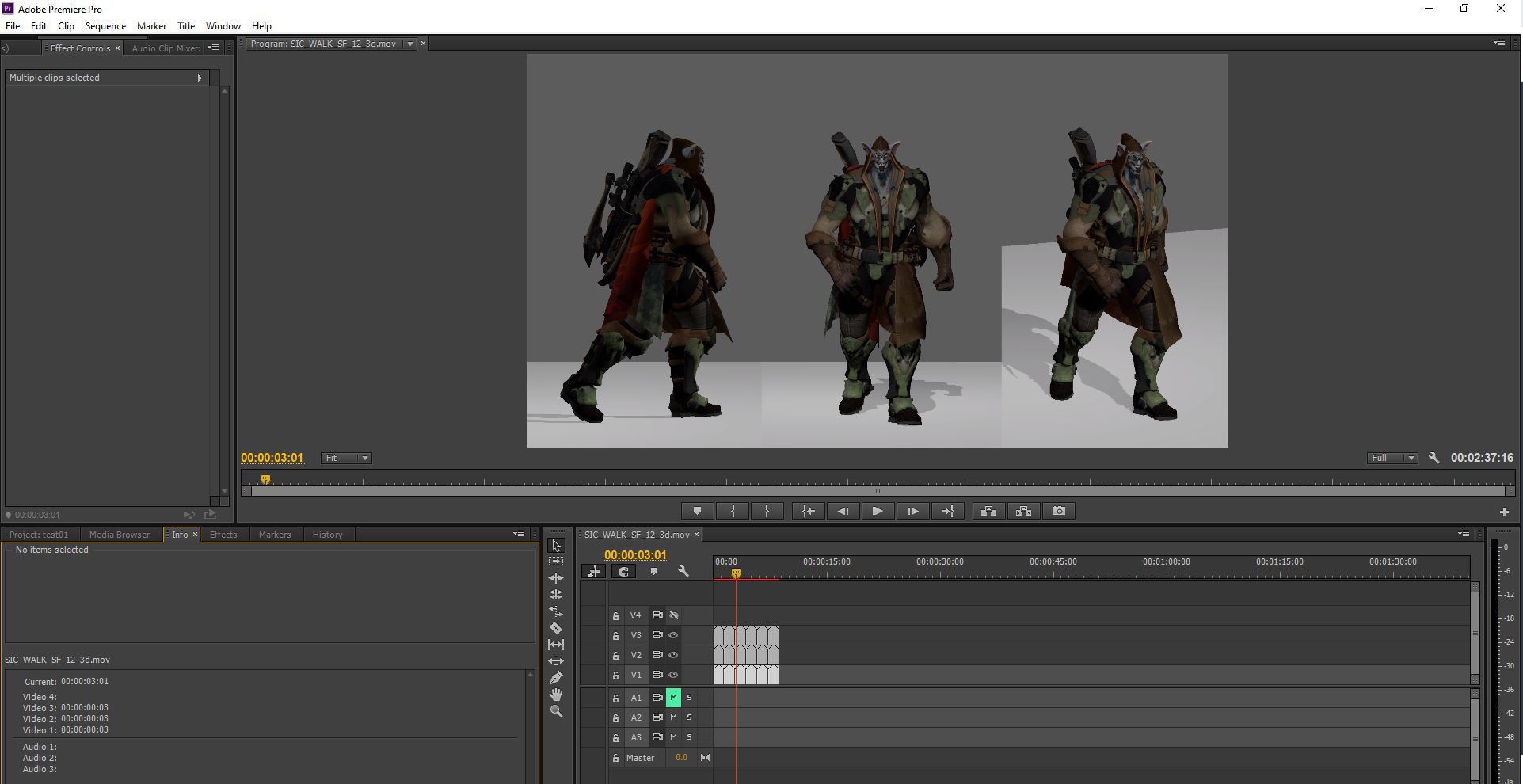Select the Track Select tool
Viewport: 1523px width, 784px height.
click(556, 561)
